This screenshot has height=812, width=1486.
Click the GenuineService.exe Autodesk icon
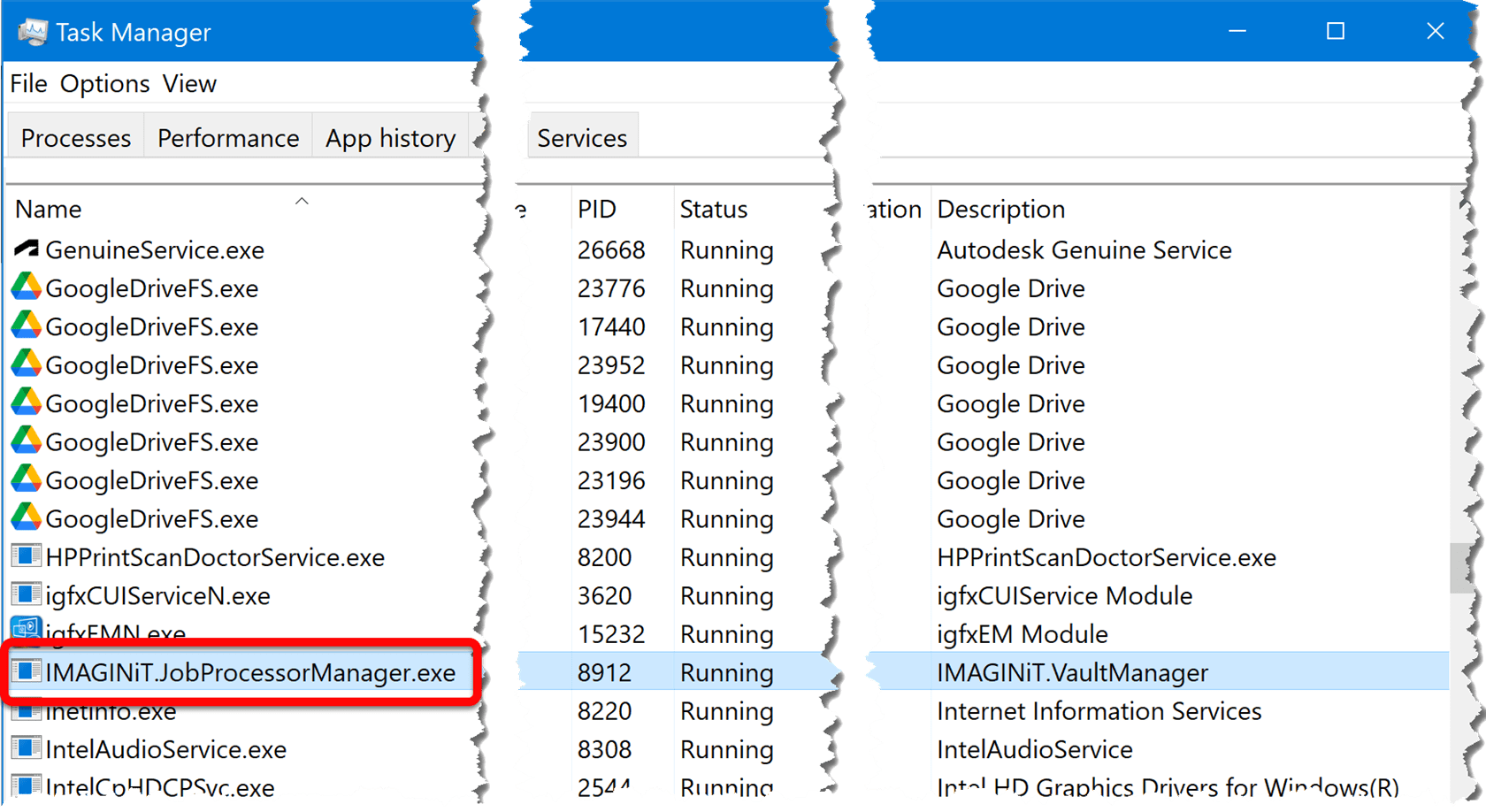pos(27,249)
